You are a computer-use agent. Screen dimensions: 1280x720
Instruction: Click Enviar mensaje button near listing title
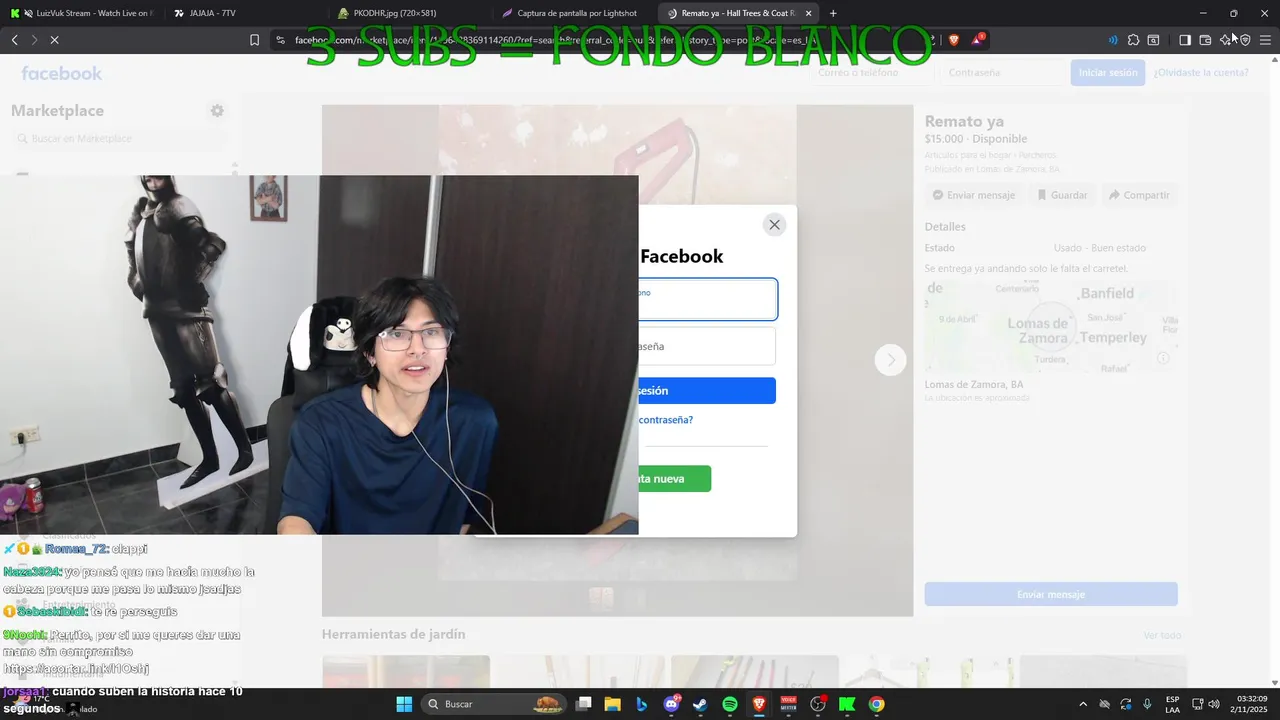click(x=974, y=195)
